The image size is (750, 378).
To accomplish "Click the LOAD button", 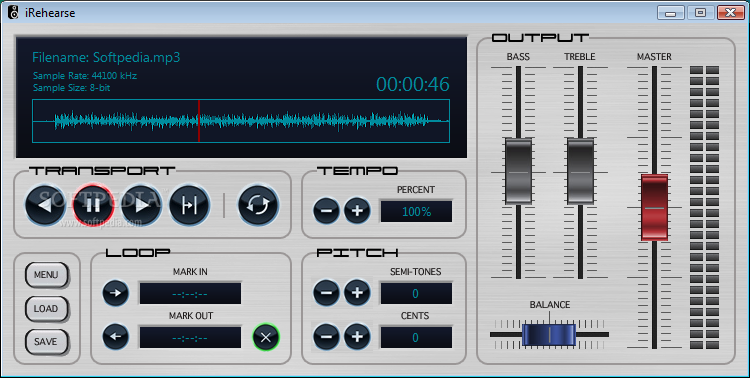I will [46, 309].
